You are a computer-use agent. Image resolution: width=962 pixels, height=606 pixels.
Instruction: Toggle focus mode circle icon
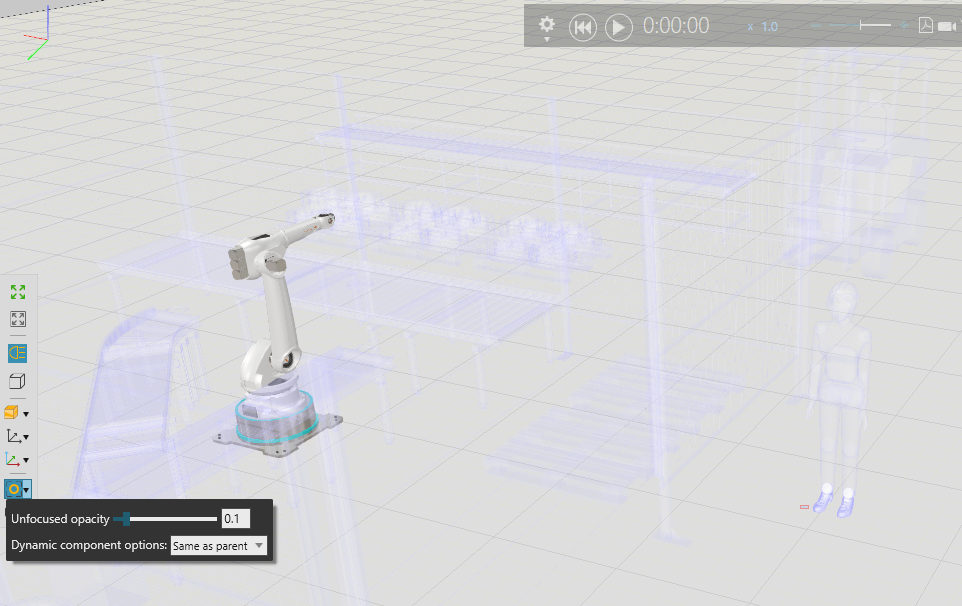tap(13, 489)
